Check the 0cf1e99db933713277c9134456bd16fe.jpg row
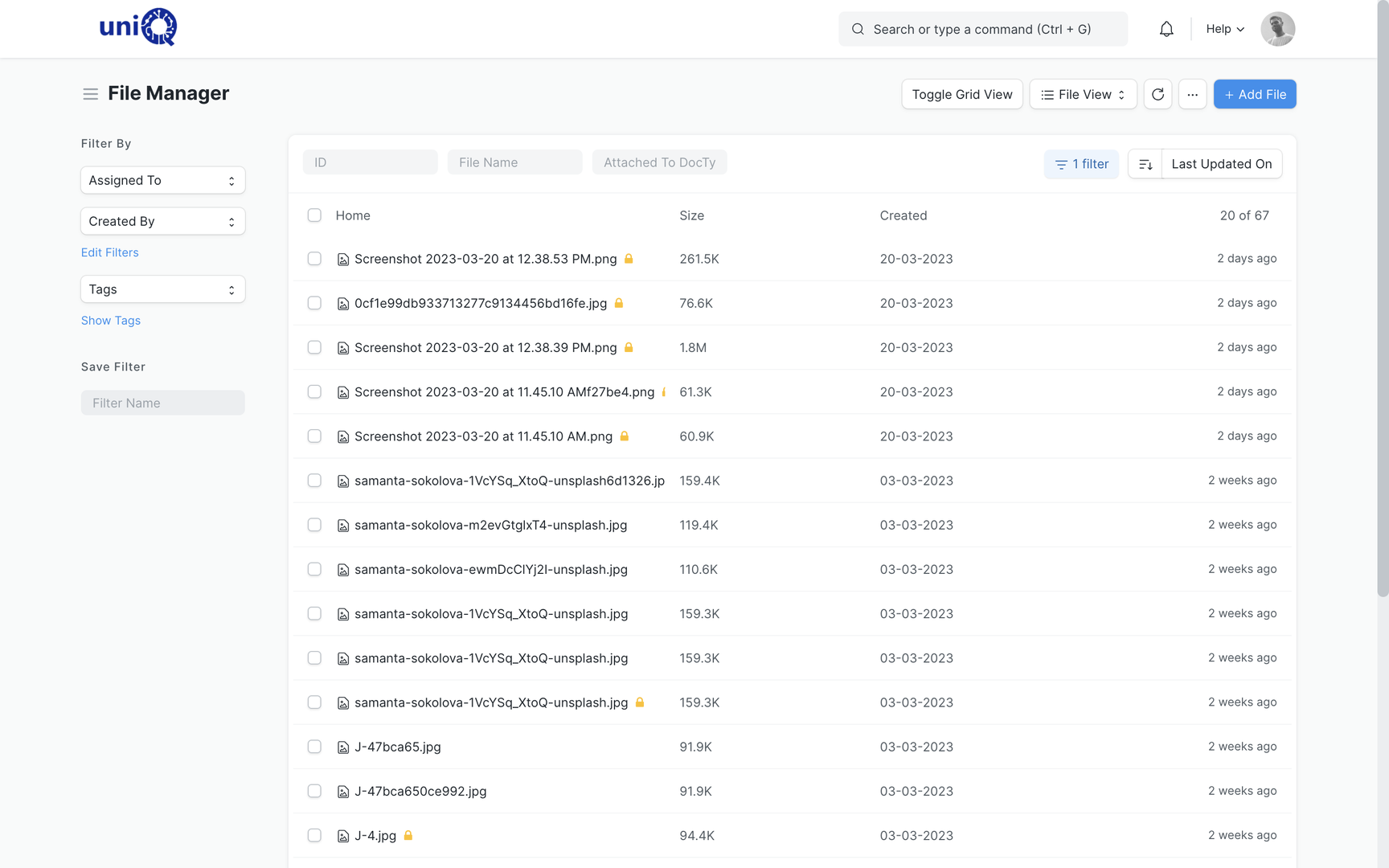This screenshot has height=868, width=1389. point(314,303)
